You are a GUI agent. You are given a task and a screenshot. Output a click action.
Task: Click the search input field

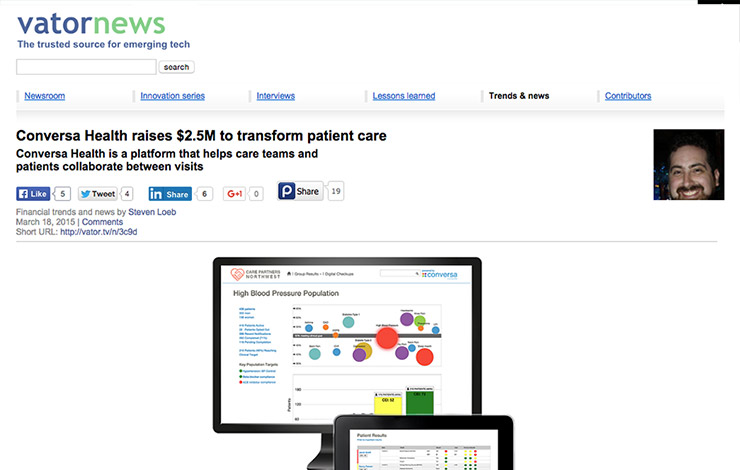click(86, 67)
